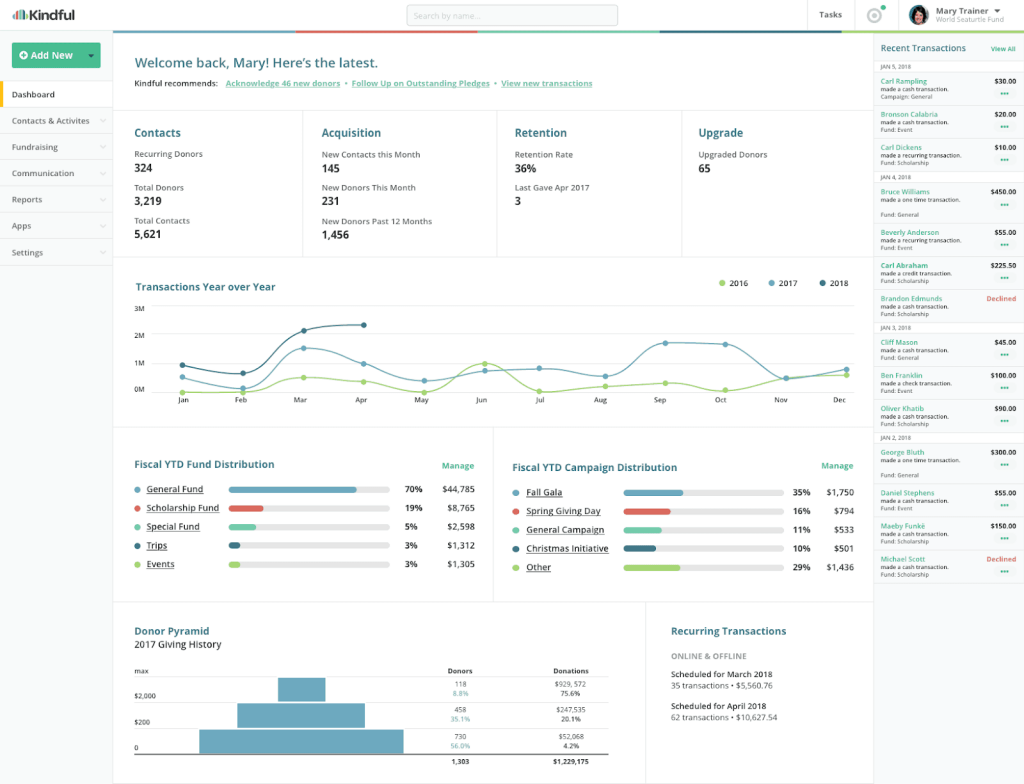Open the Events fund link
This screenshot has width=1024, height=784.
coord(161,564)
